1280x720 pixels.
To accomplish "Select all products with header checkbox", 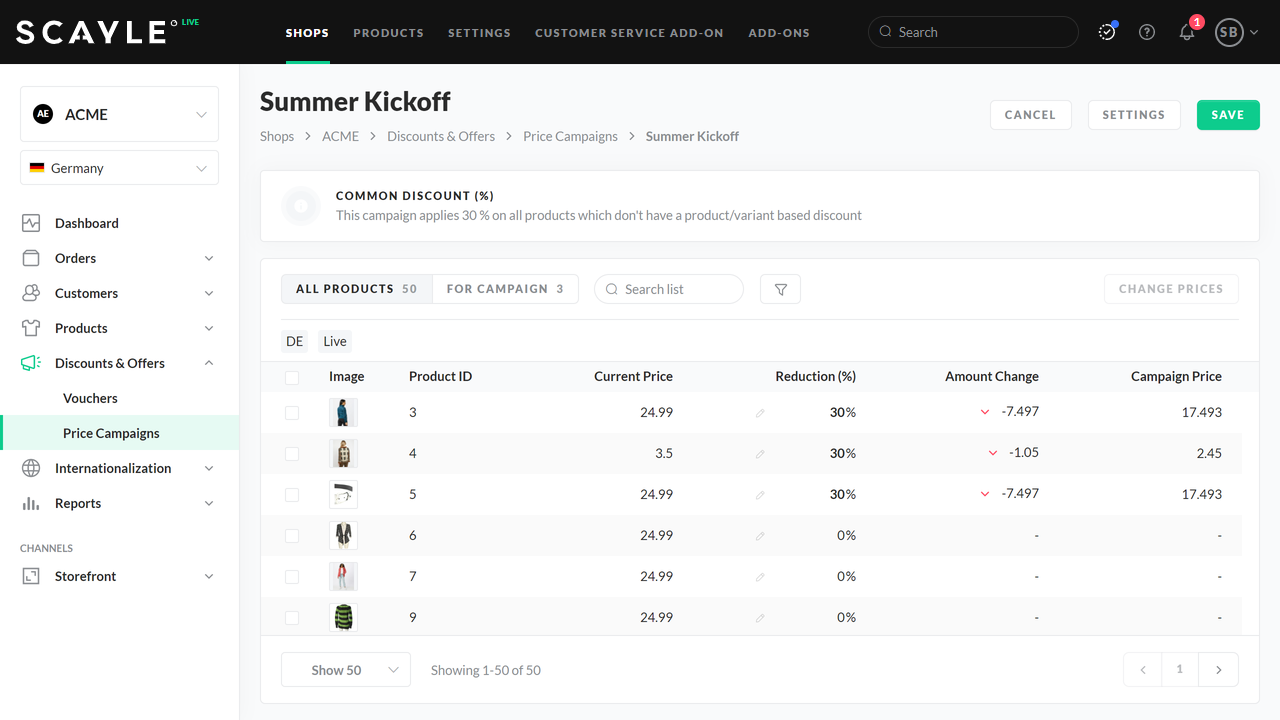I will point(292,377).
